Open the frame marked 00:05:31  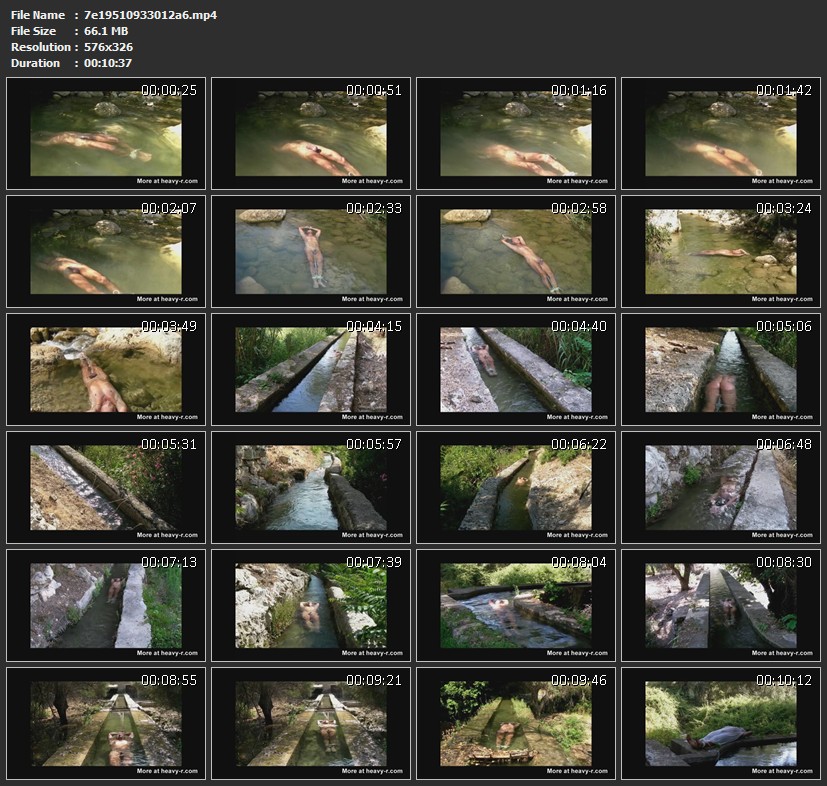click(x=106, y=488)
